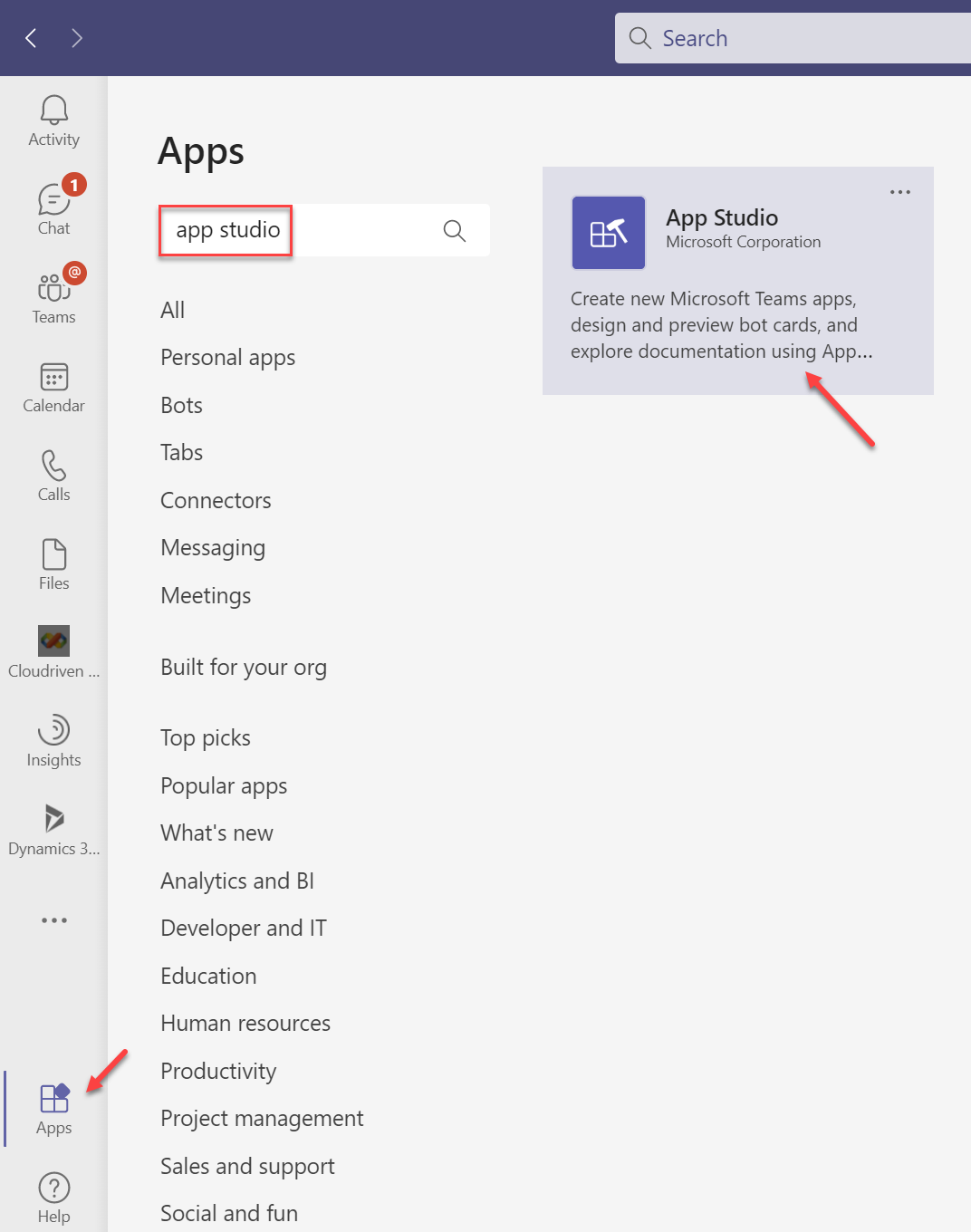Expand more apps ellipsis in sidebar

tap(53, 920)
